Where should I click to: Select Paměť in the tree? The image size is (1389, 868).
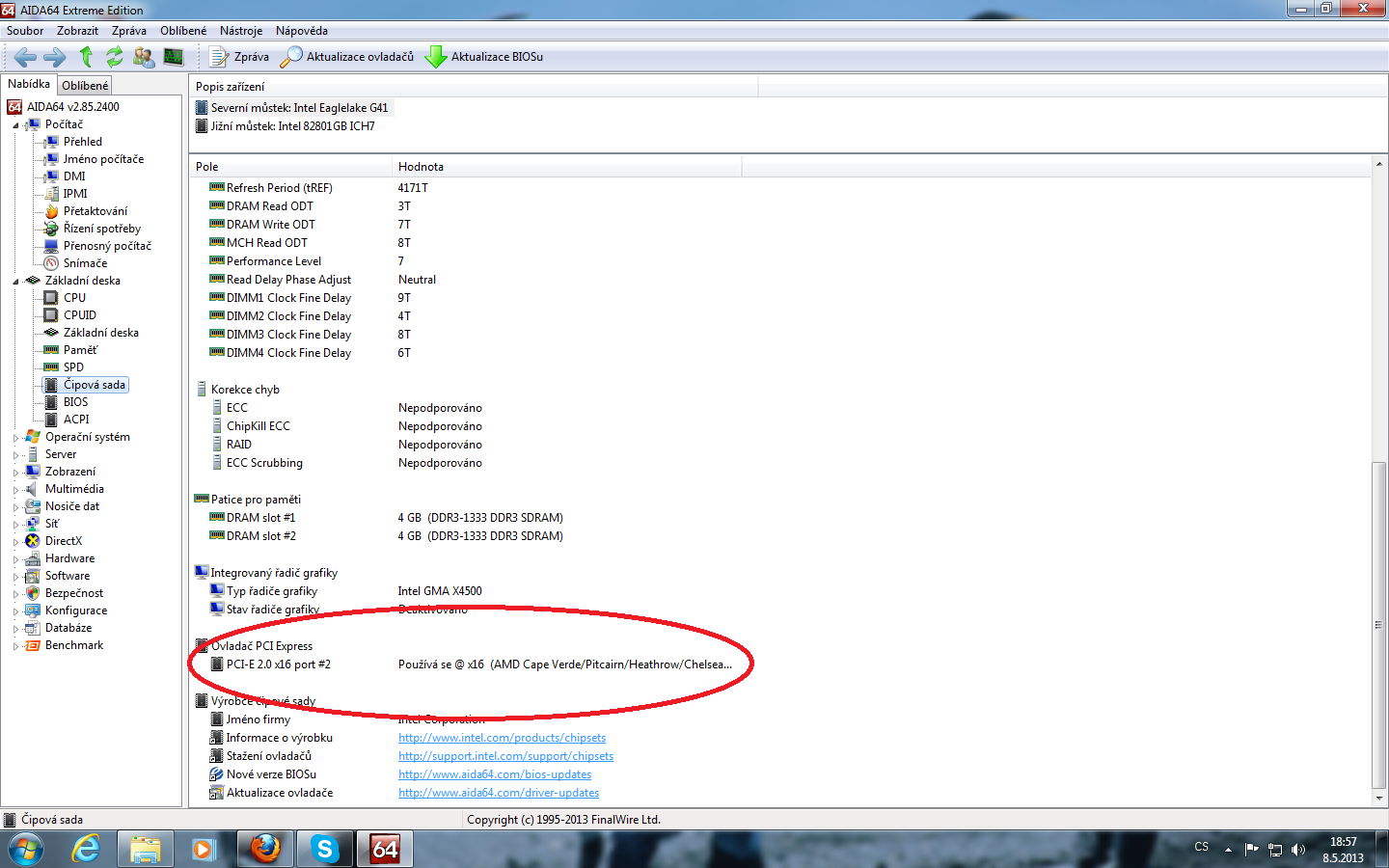[x=80, y=350]
